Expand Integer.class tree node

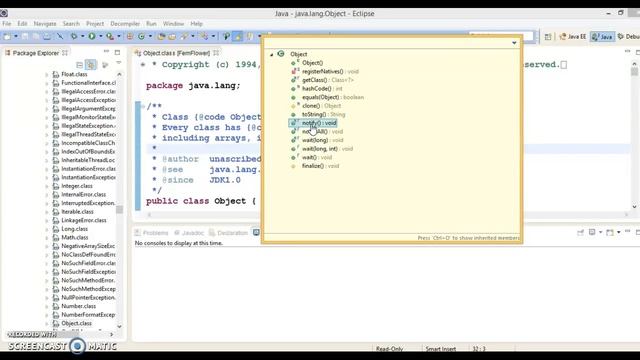coord(47,186)
